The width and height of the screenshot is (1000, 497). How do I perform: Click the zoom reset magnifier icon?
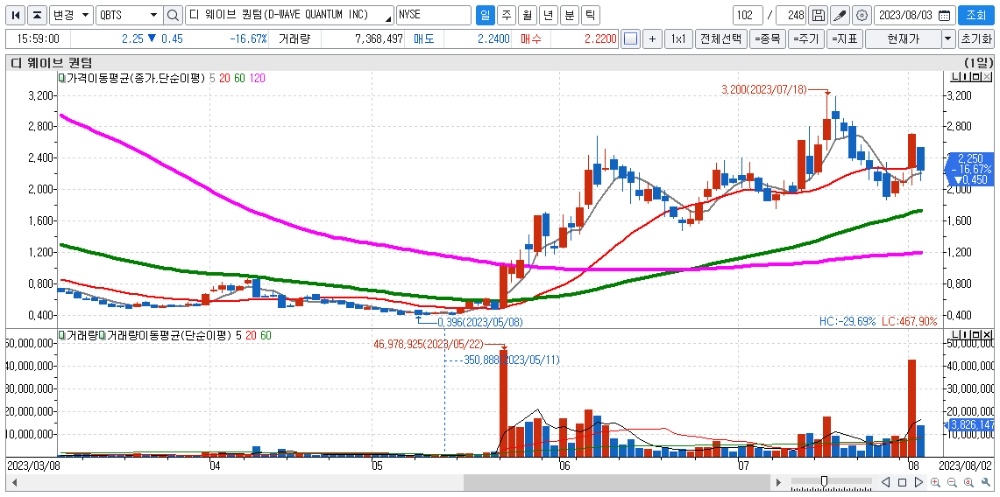[968, 482]
